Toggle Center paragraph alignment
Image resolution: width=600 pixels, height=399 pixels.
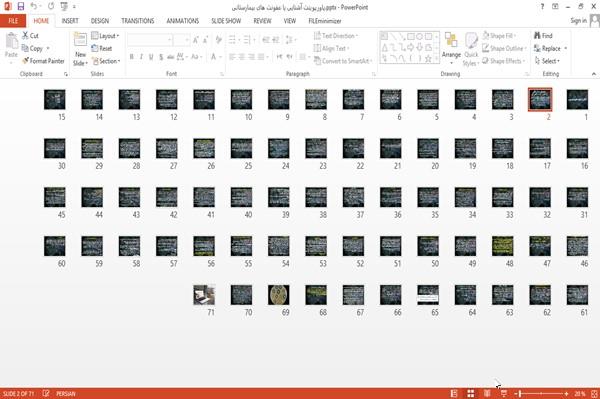[242, 57]
